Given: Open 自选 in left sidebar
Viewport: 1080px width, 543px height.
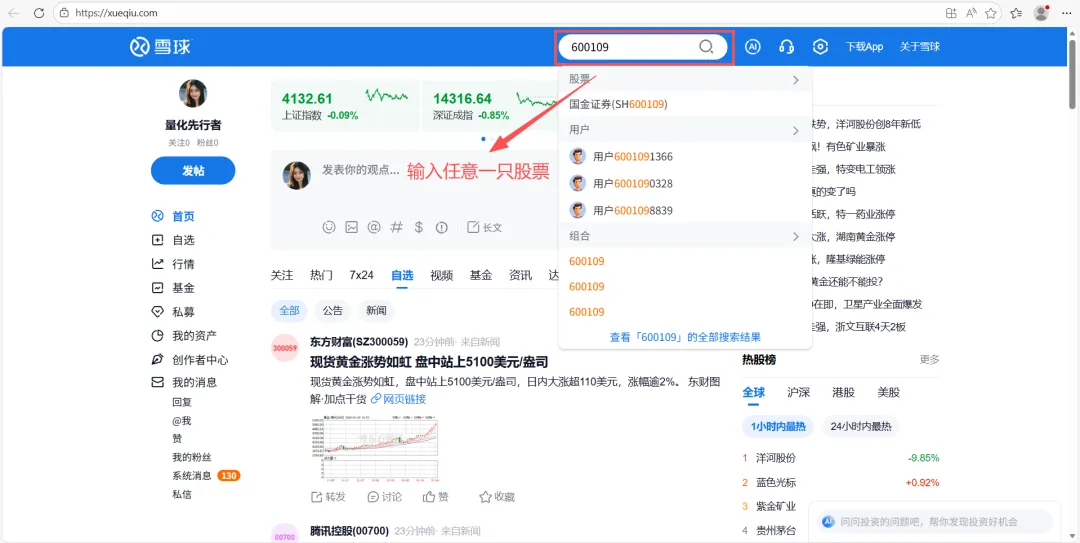Looking at the screenshot, I should 173,240.
